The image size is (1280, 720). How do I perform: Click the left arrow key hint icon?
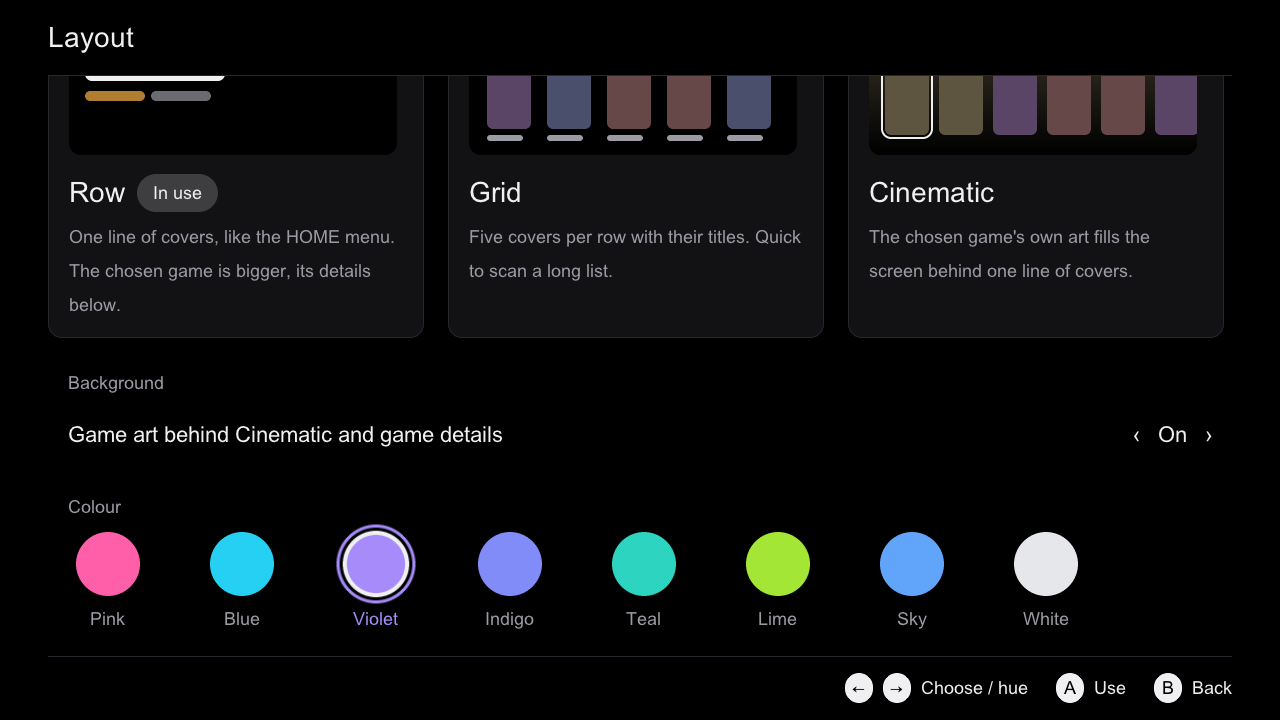[x=859, y=688]
